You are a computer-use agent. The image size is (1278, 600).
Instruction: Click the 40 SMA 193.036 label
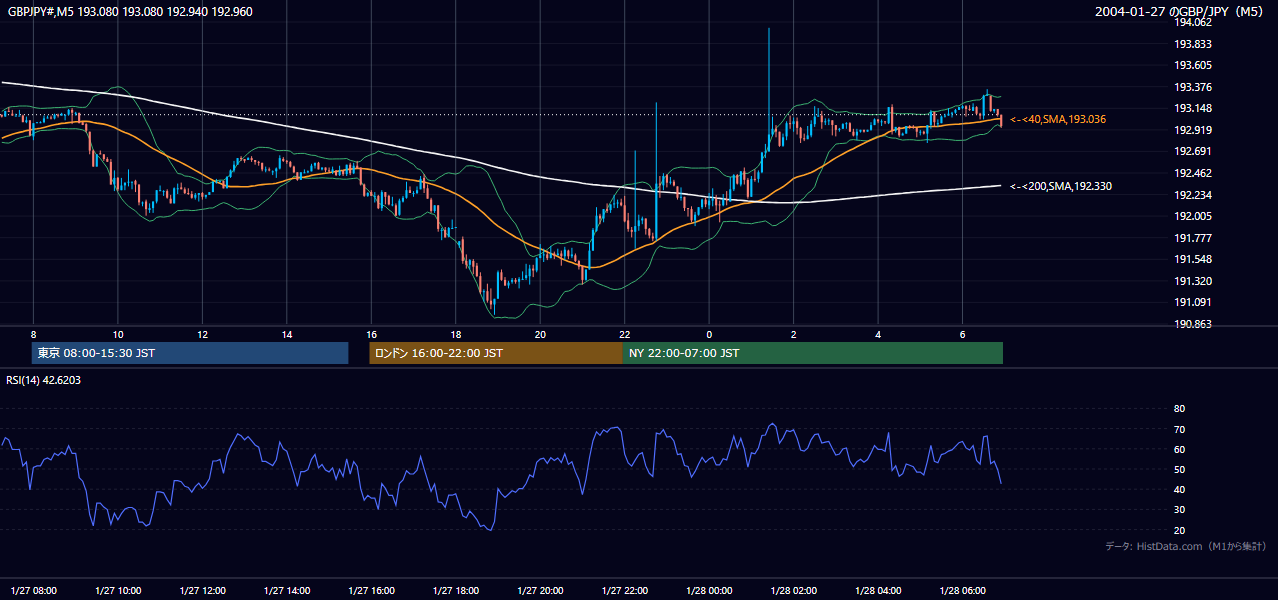pyautogui.click(x=1058, y=119)
